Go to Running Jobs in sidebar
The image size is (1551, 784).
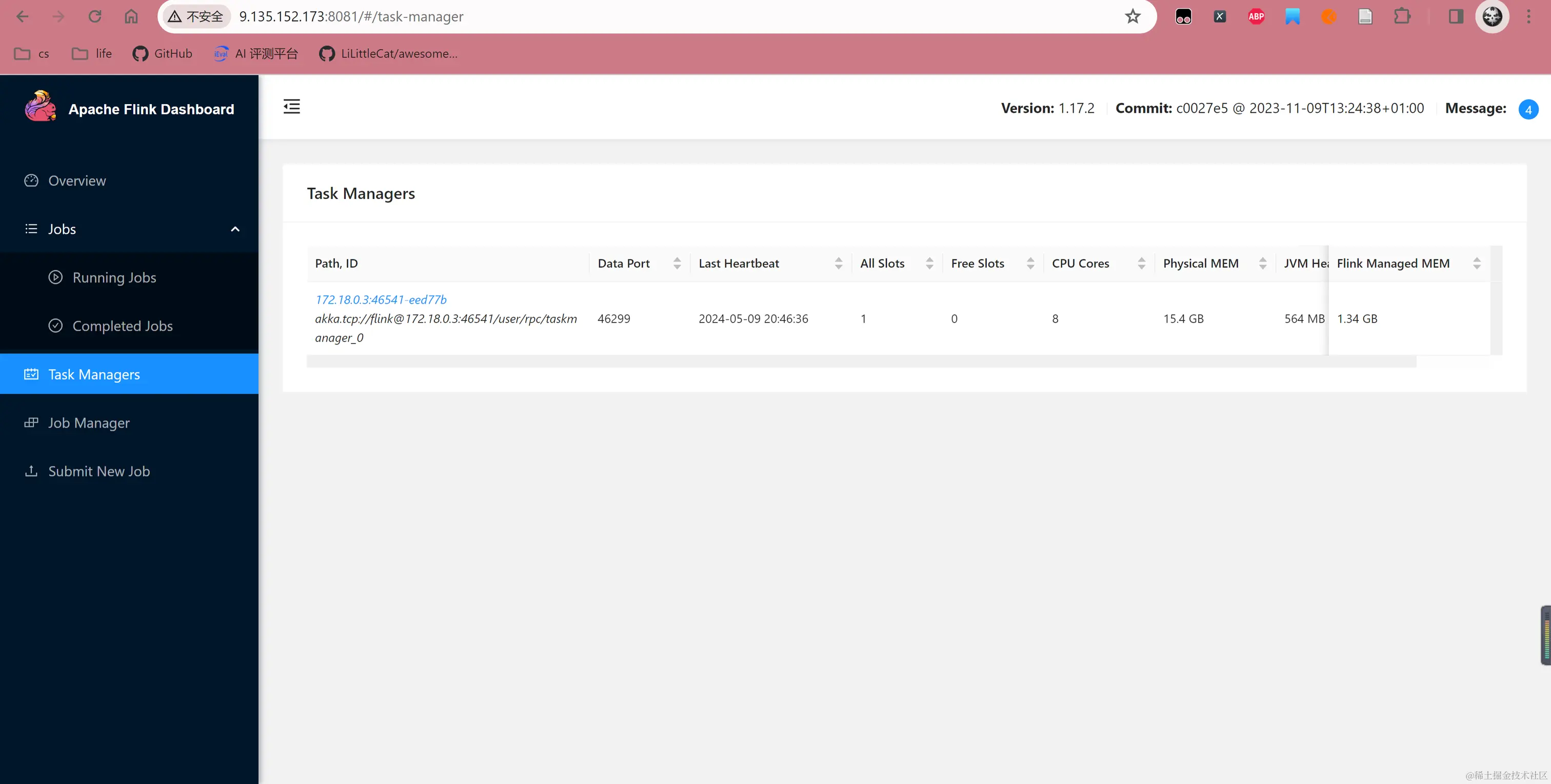click(x=114, y=277)
